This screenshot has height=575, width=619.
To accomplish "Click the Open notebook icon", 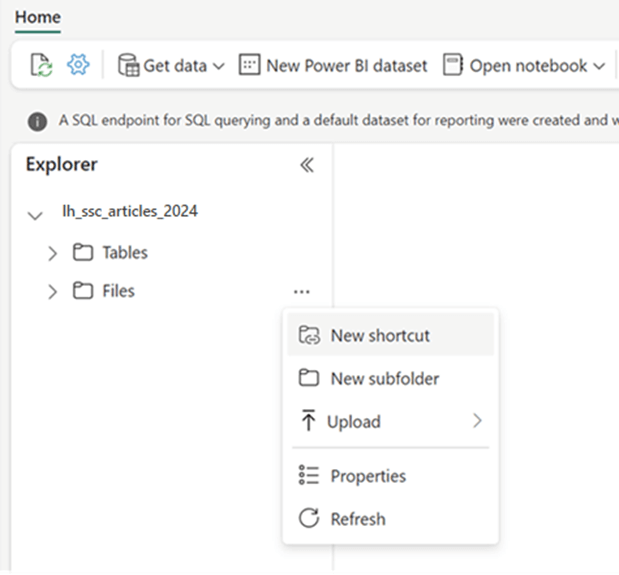I will point(453,66).
